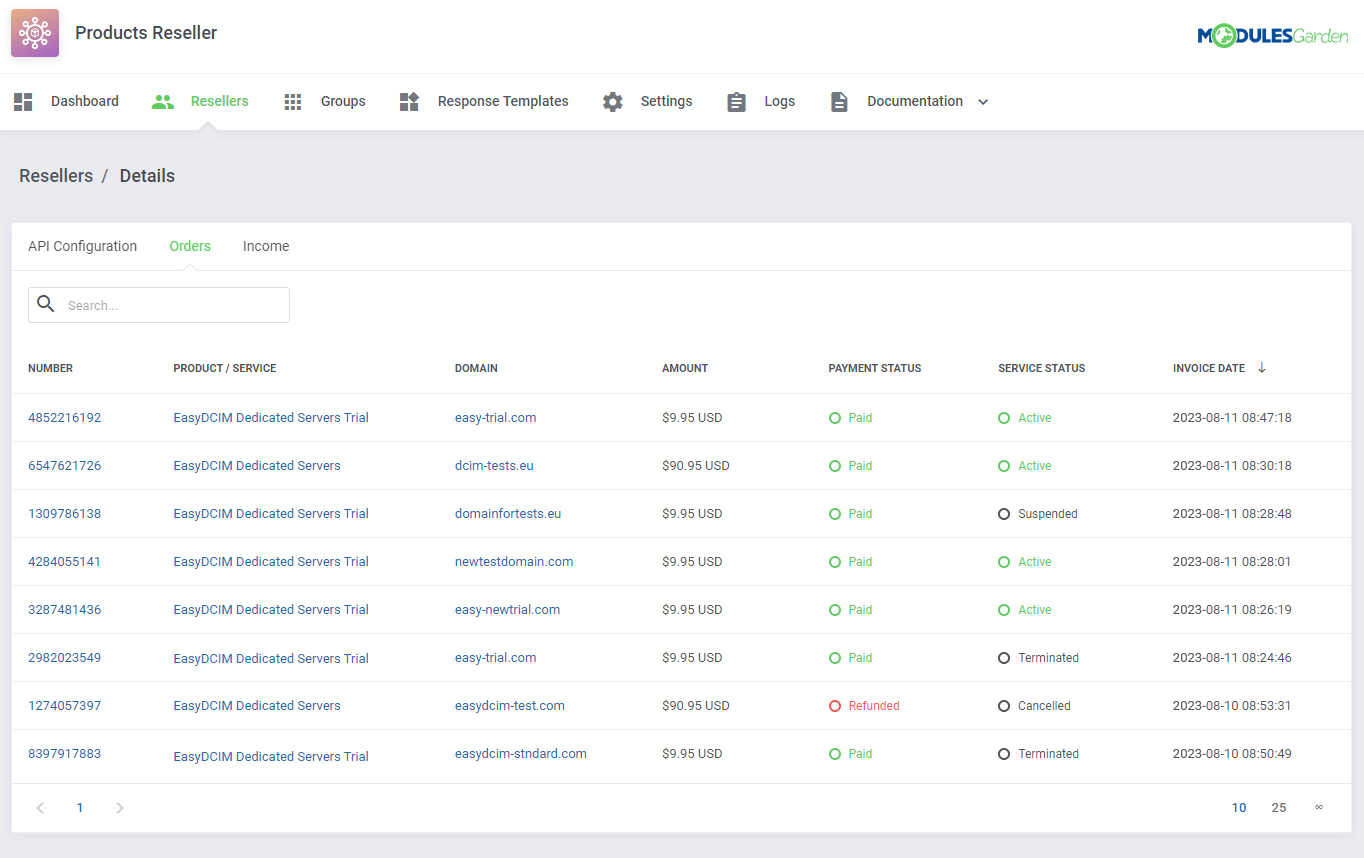
Task: Click invoice date 2023-08-10 08:50:49
Action: pyautogui.click(x=1232, y=754)
